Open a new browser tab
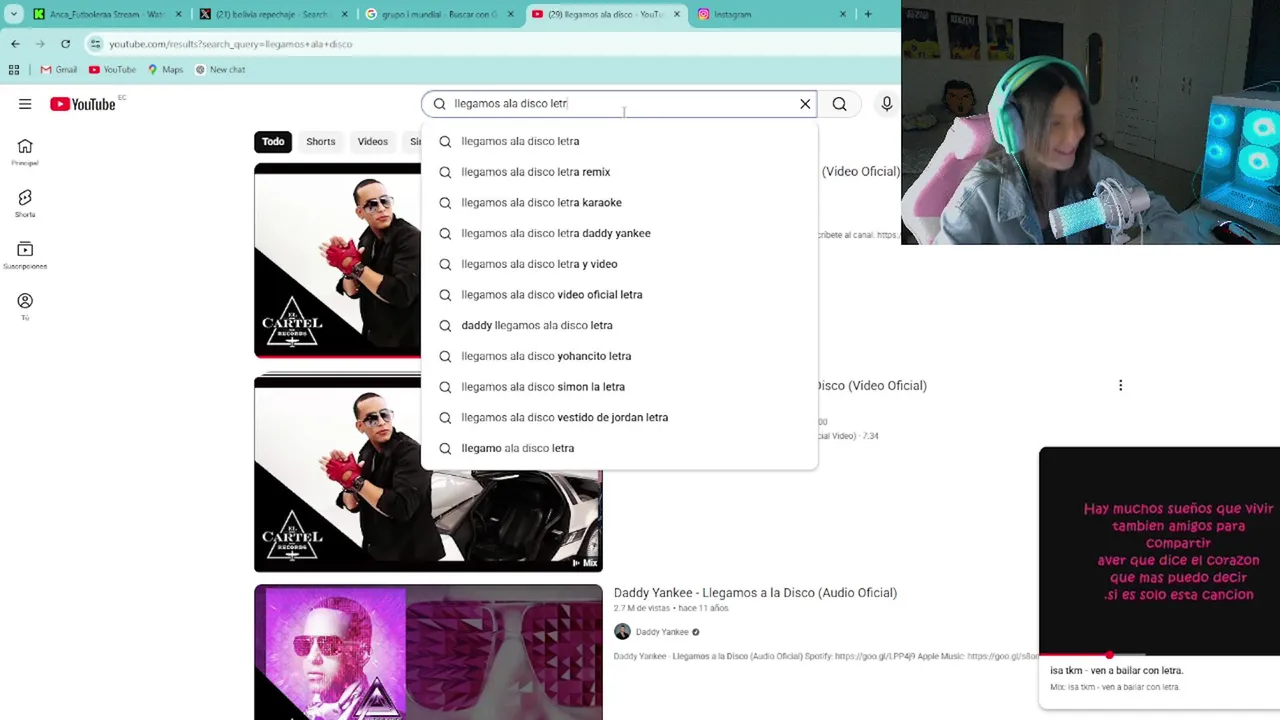 click(868, 14)
